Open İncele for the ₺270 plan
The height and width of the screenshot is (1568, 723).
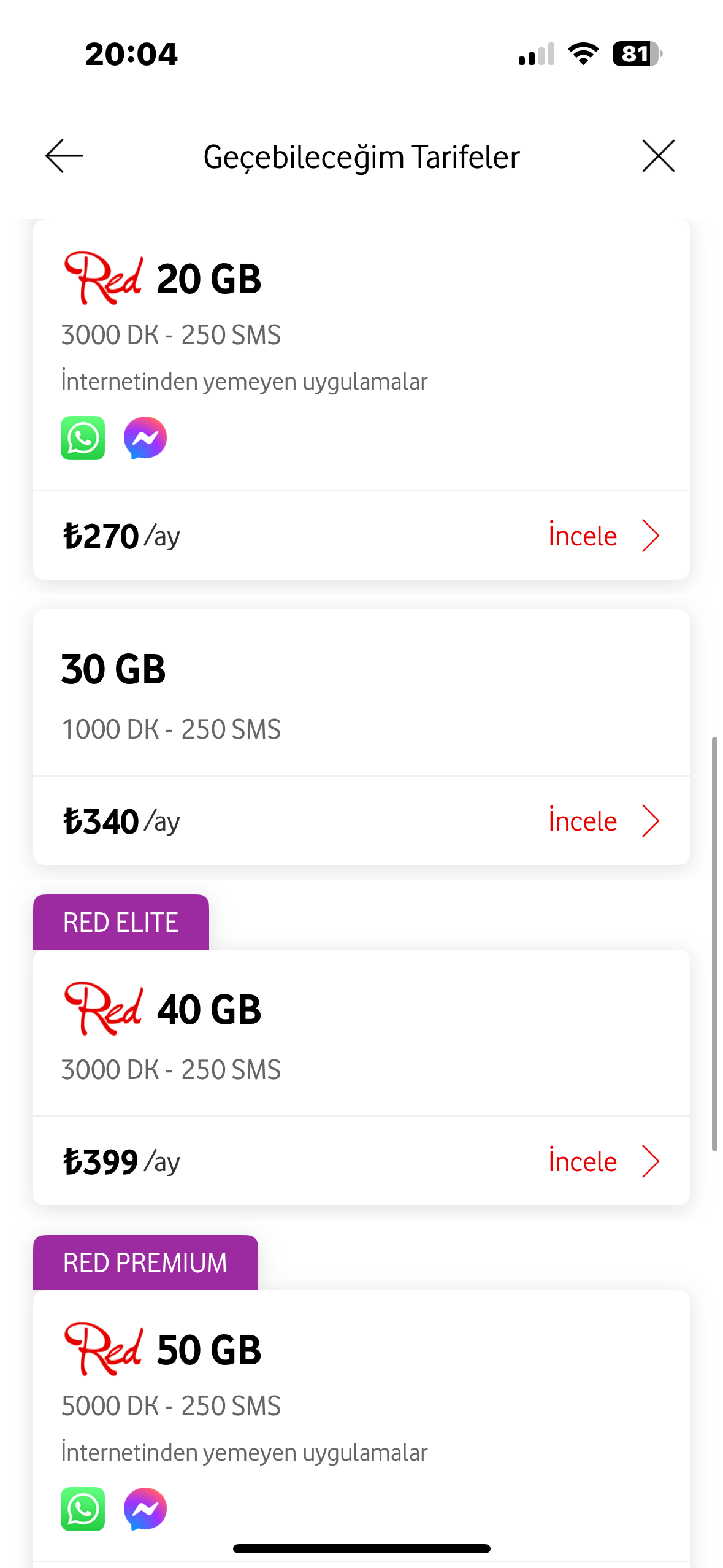(583, 536)
